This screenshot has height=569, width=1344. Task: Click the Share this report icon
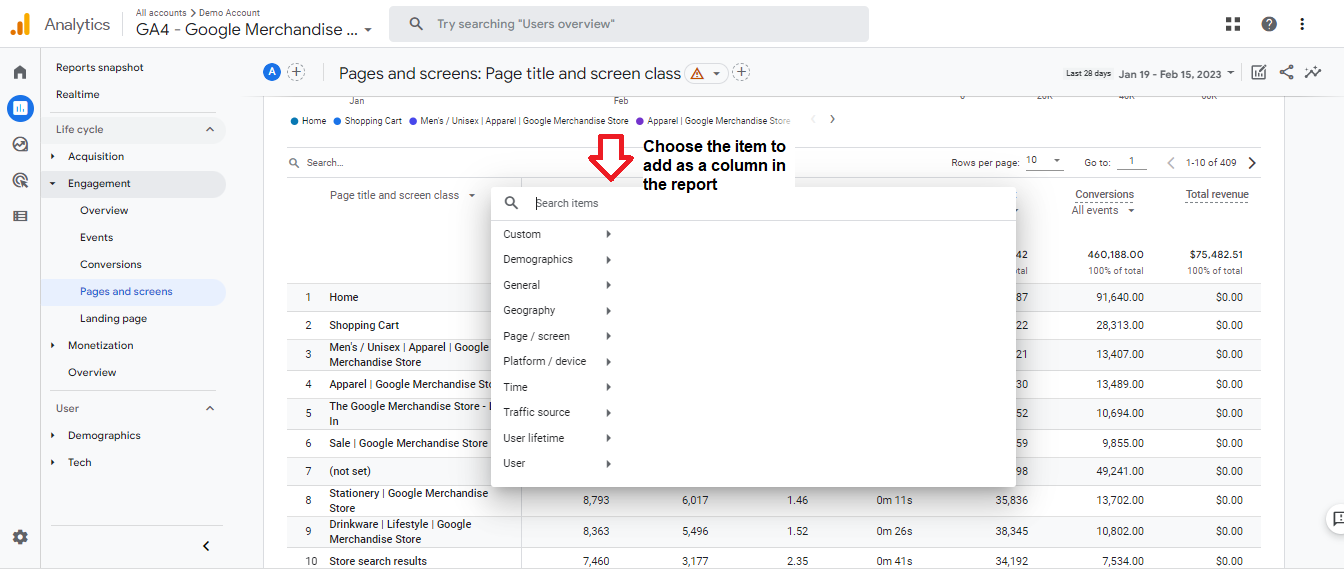pos(1286,72)
